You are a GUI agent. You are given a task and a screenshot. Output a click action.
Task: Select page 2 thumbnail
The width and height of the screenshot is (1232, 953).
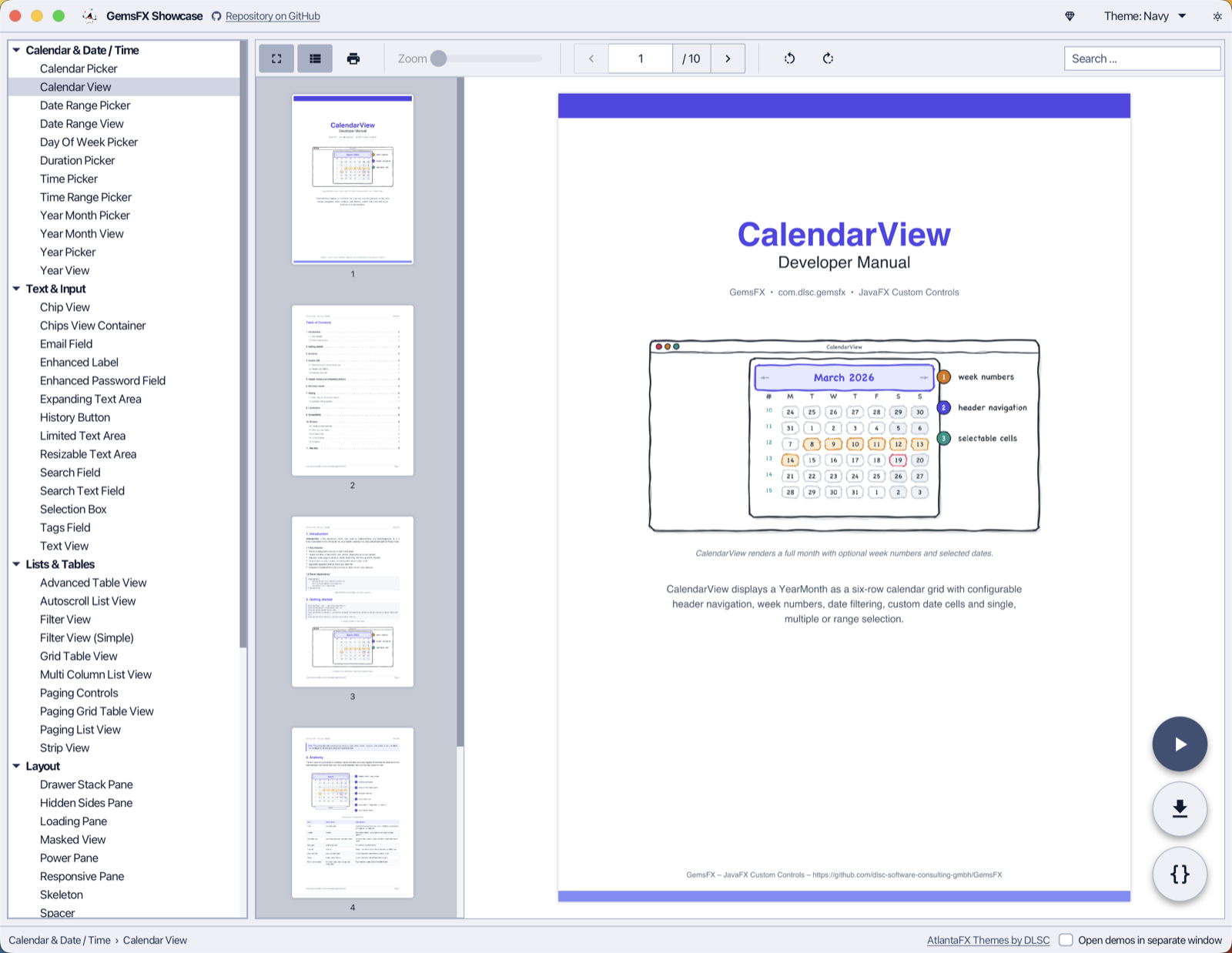tap(353, 390)
